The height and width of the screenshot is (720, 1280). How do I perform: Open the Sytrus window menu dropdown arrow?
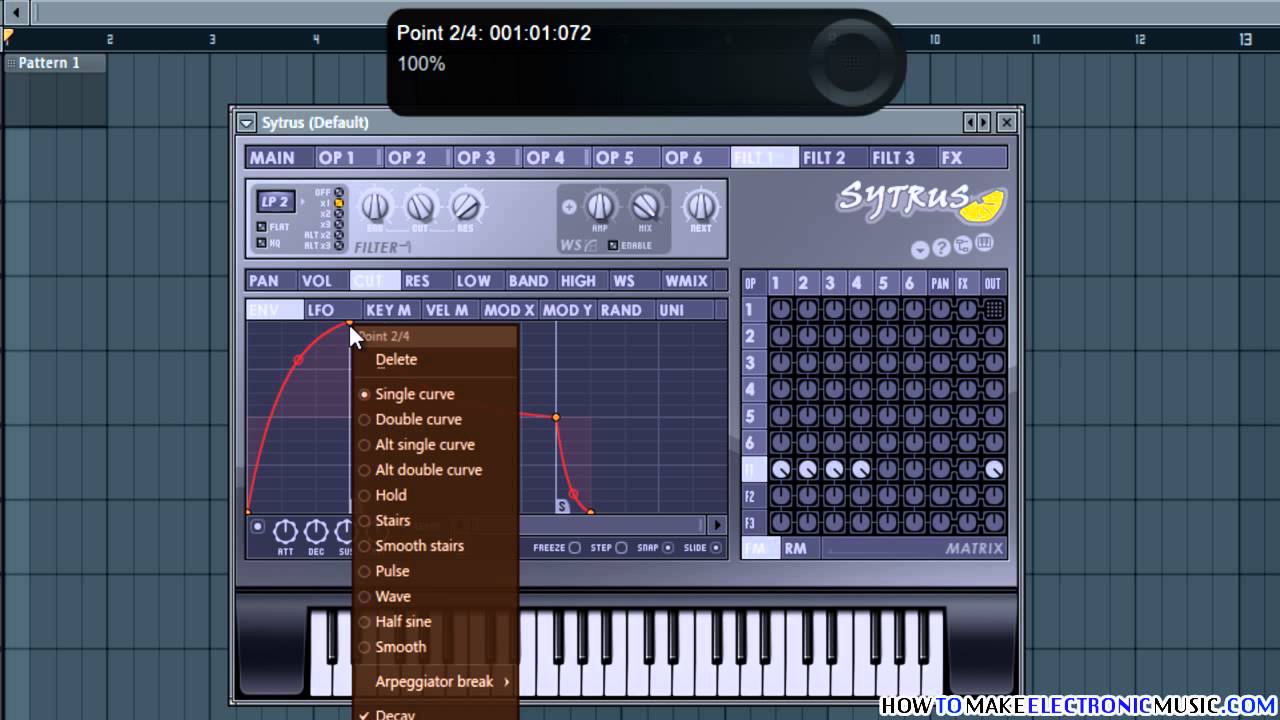coord(246,123)
